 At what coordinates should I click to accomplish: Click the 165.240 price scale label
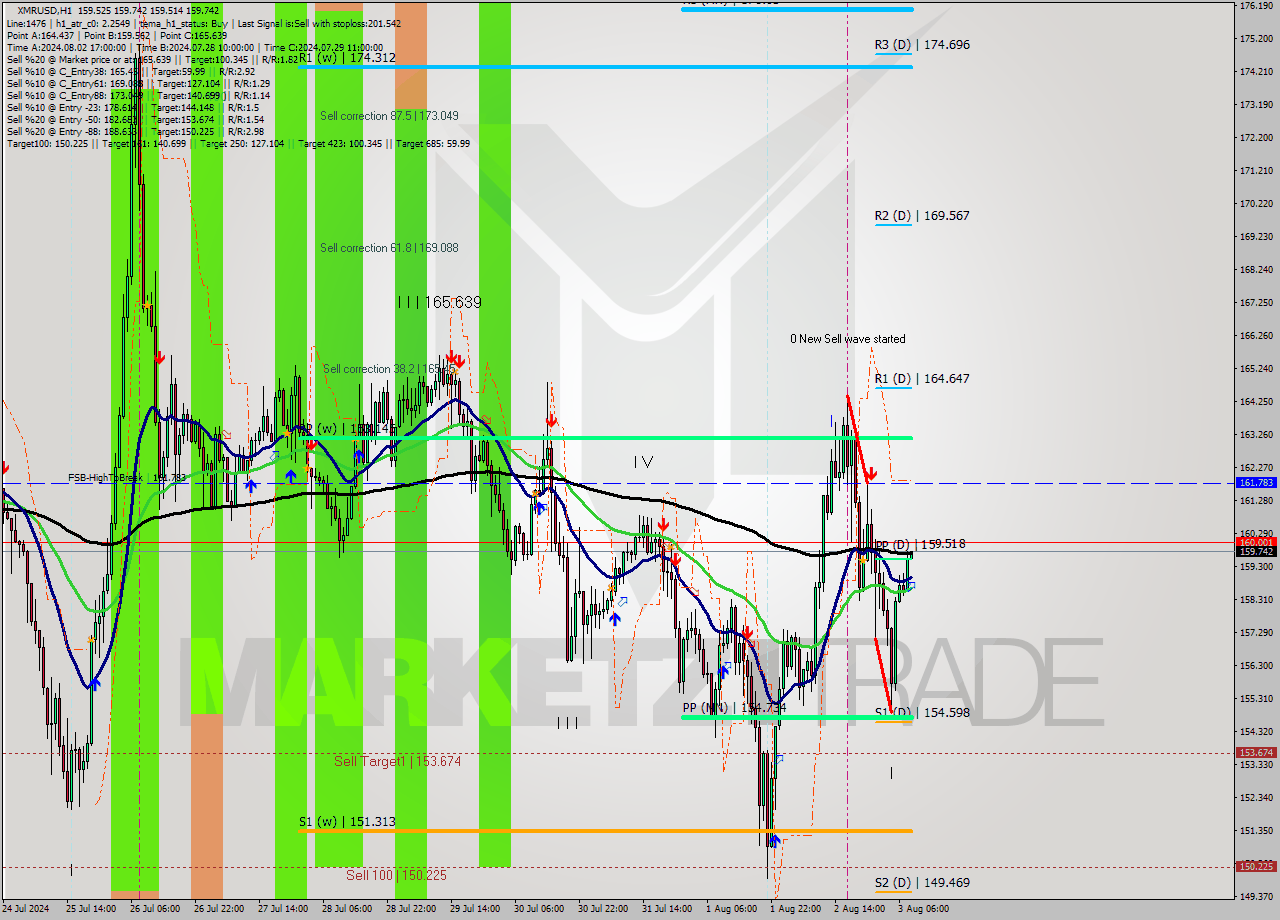coord(1256,368)
